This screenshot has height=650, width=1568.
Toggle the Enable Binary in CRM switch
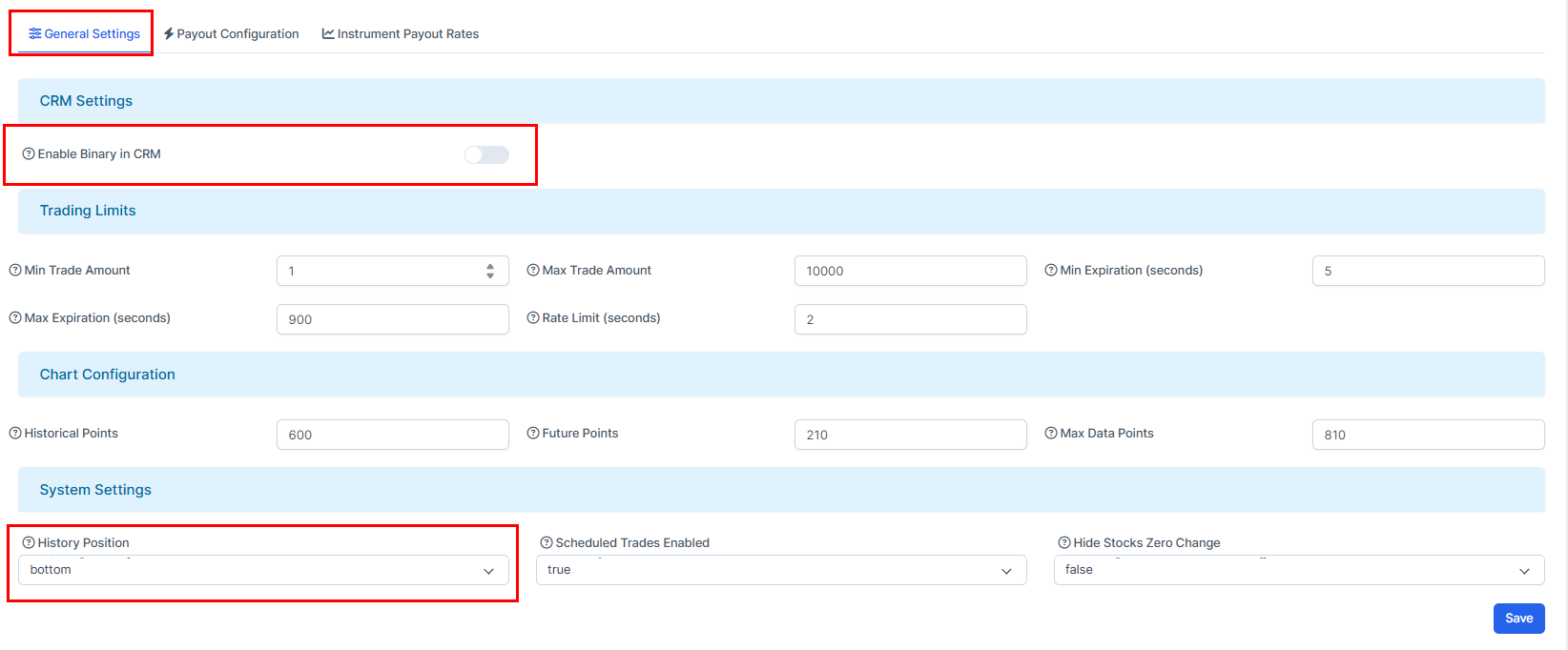(x=486, y=155)
